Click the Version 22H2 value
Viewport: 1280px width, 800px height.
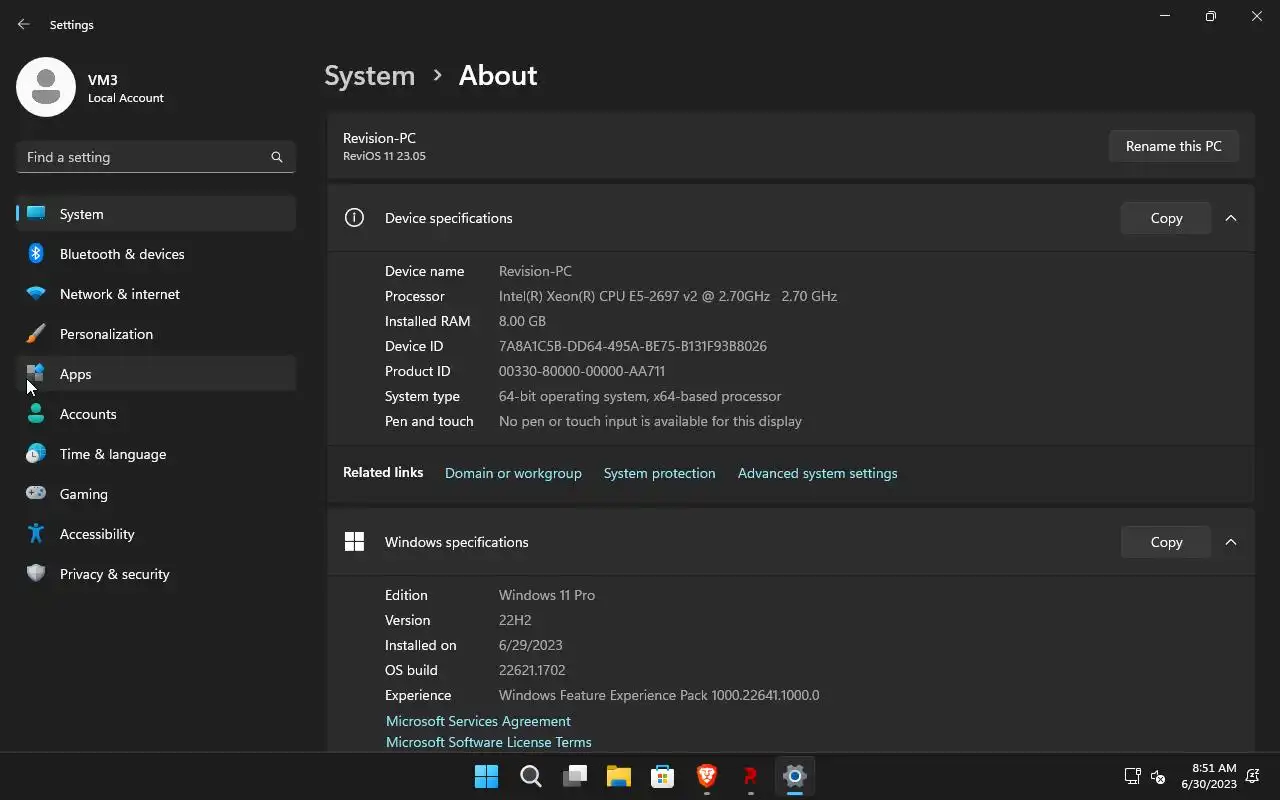click(515, 620)
